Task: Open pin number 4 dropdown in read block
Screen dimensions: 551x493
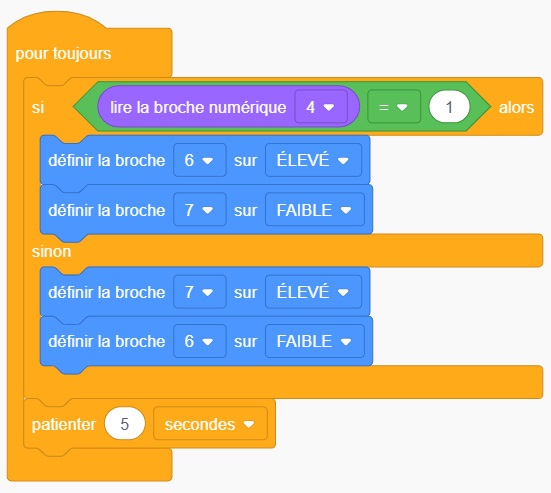Action: (321, 107)
